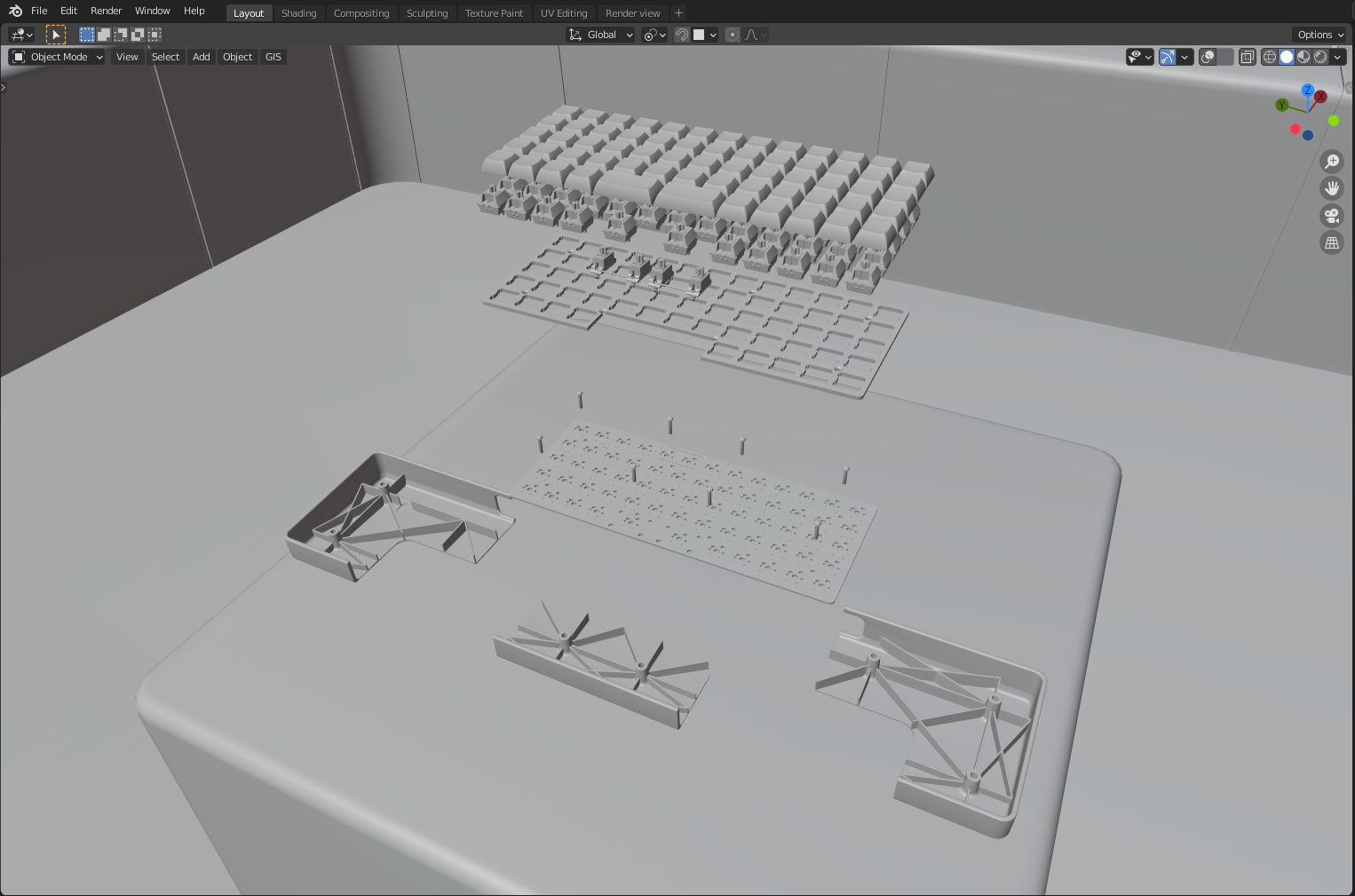Toggle the viewport overlays button
This screenshot has height=896, width=1355.
[1208, 57]
